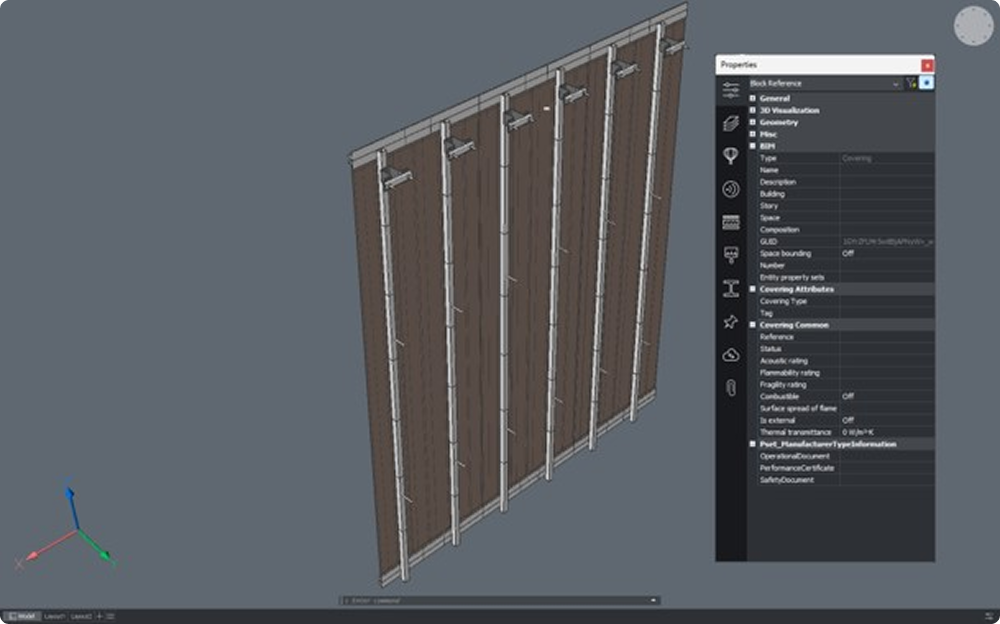
Task: Select the Composition property row
Action: click(846, 230)
